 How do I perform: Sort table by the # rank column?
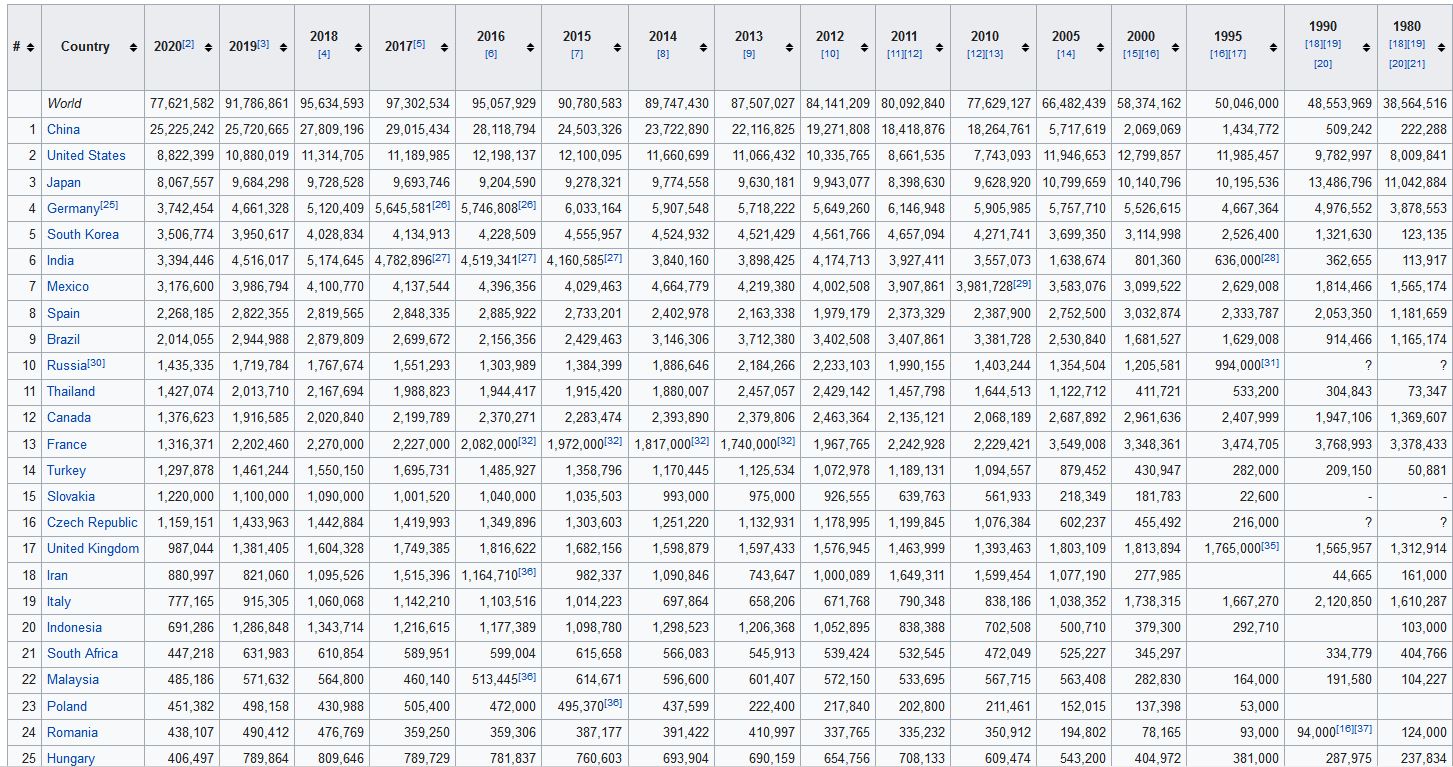(x=30, y=47)
